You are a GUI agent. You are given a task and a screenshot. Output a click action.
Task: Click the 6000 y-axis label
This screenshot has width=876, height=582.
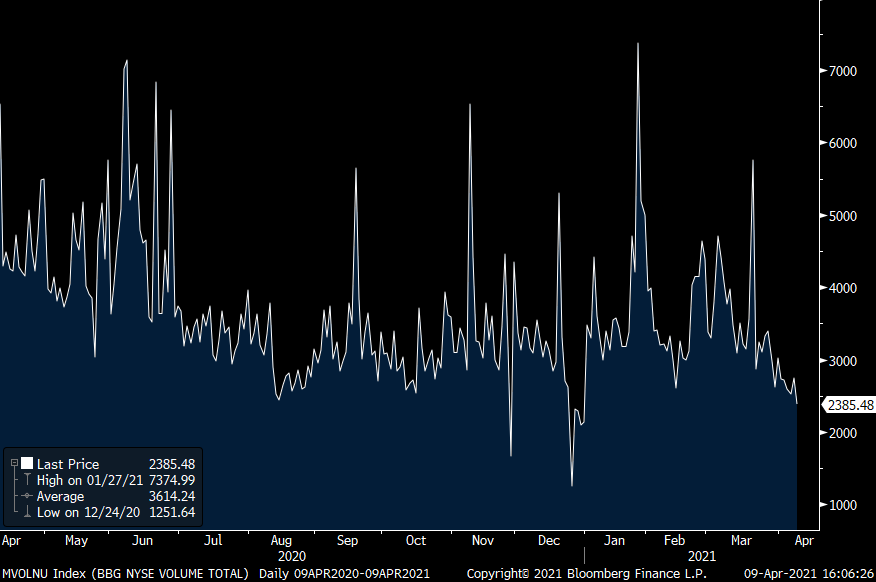pos(843,143)
